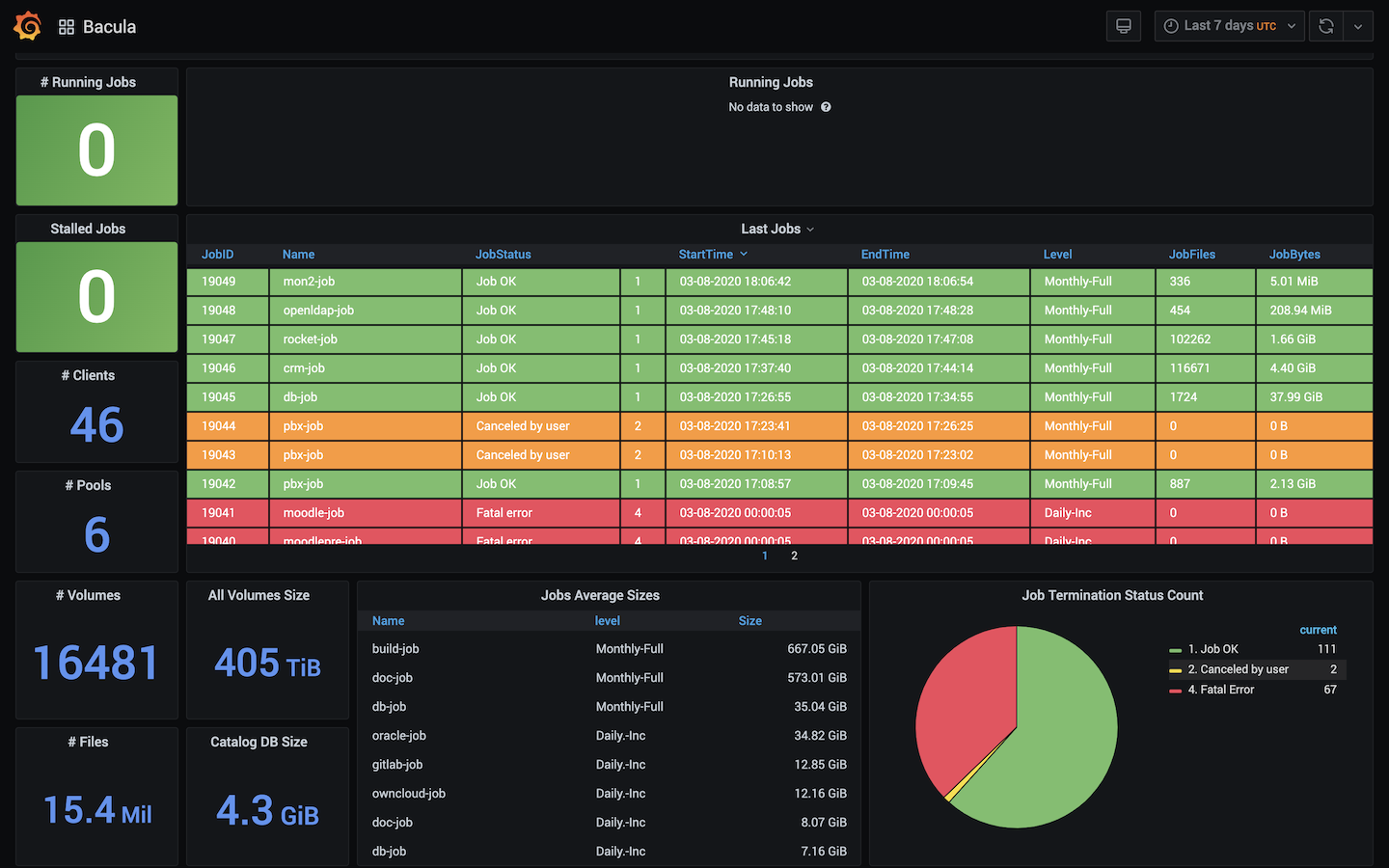This screenshot has width=1389, height=868.
Task: Open the All Volumes Size panel title
Action: point(259,595)
